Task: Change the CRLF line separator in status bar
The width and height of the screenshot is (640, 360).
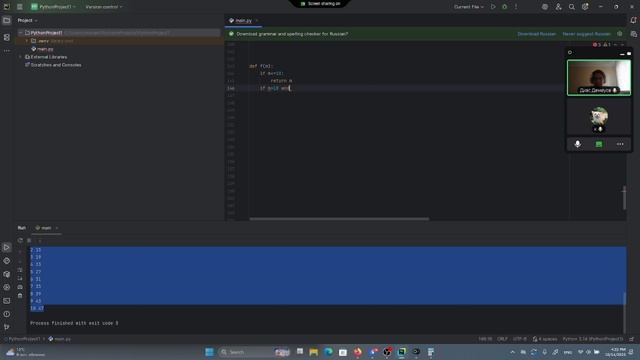Action: 502,339
